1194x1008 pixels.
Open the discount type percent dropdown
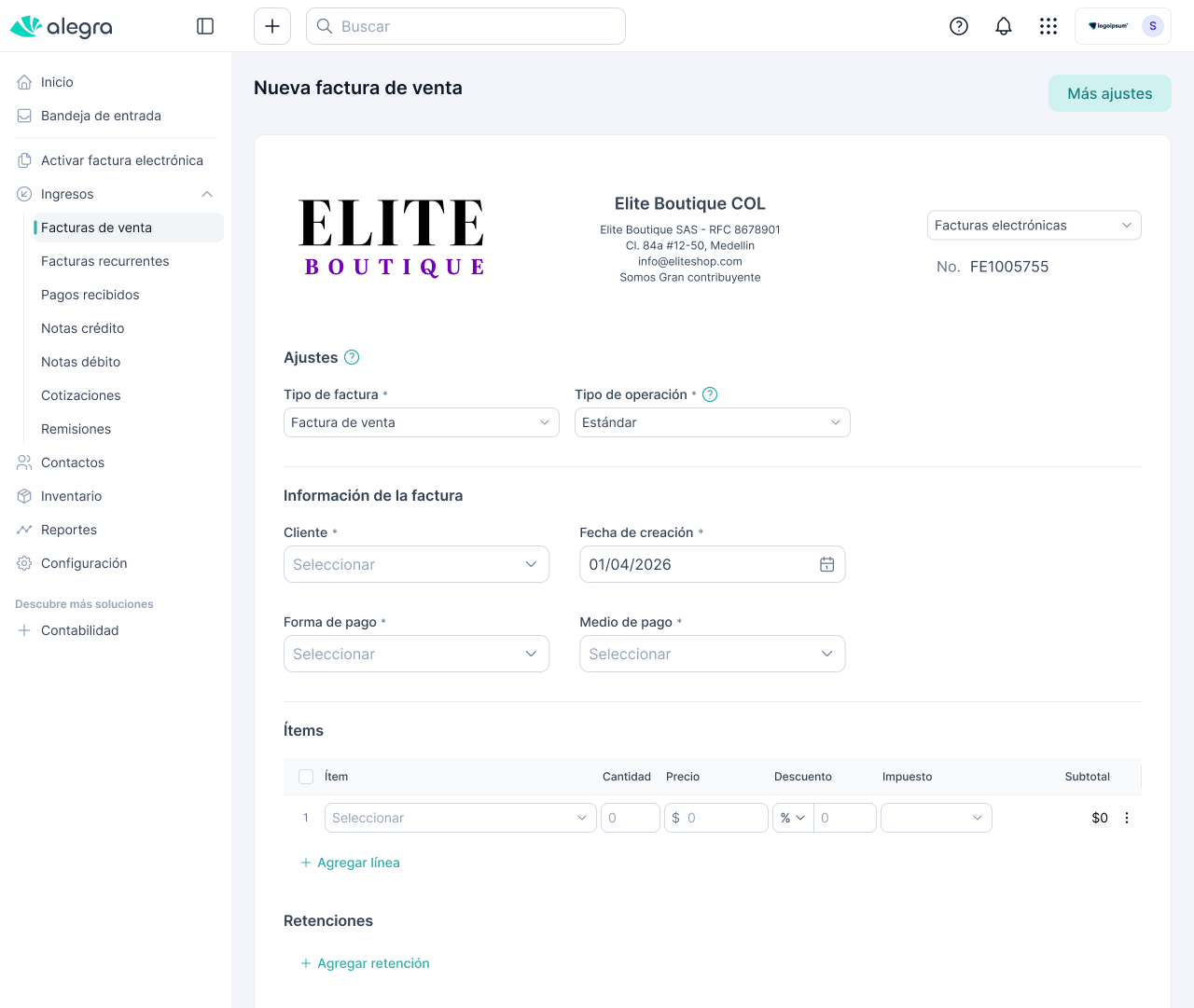pyautogui.click(x=793, y=818)
